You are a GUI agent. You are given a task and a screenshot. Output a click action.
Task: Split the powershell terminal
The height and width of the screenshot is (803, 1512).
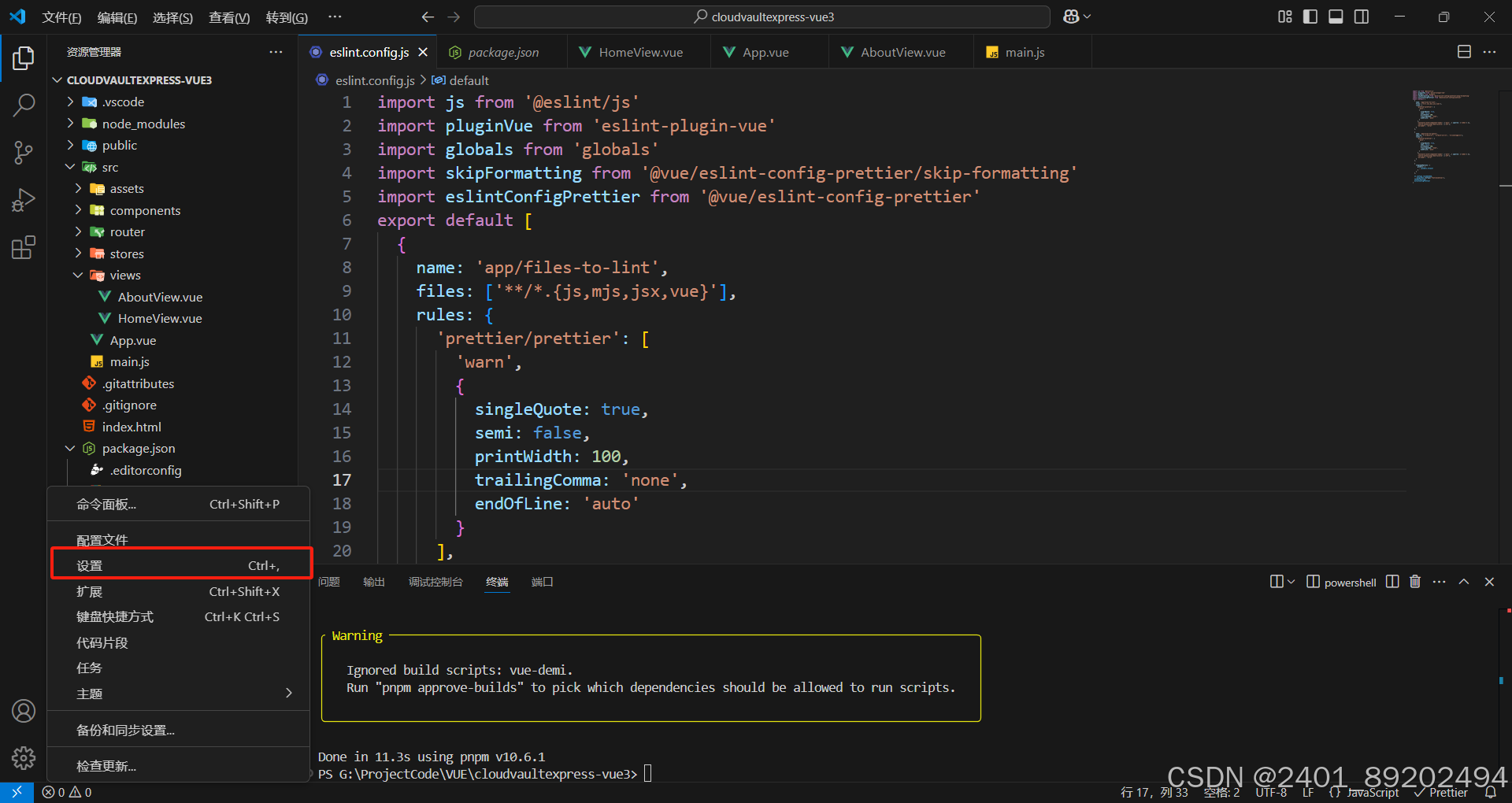[x=1391, y=582]
